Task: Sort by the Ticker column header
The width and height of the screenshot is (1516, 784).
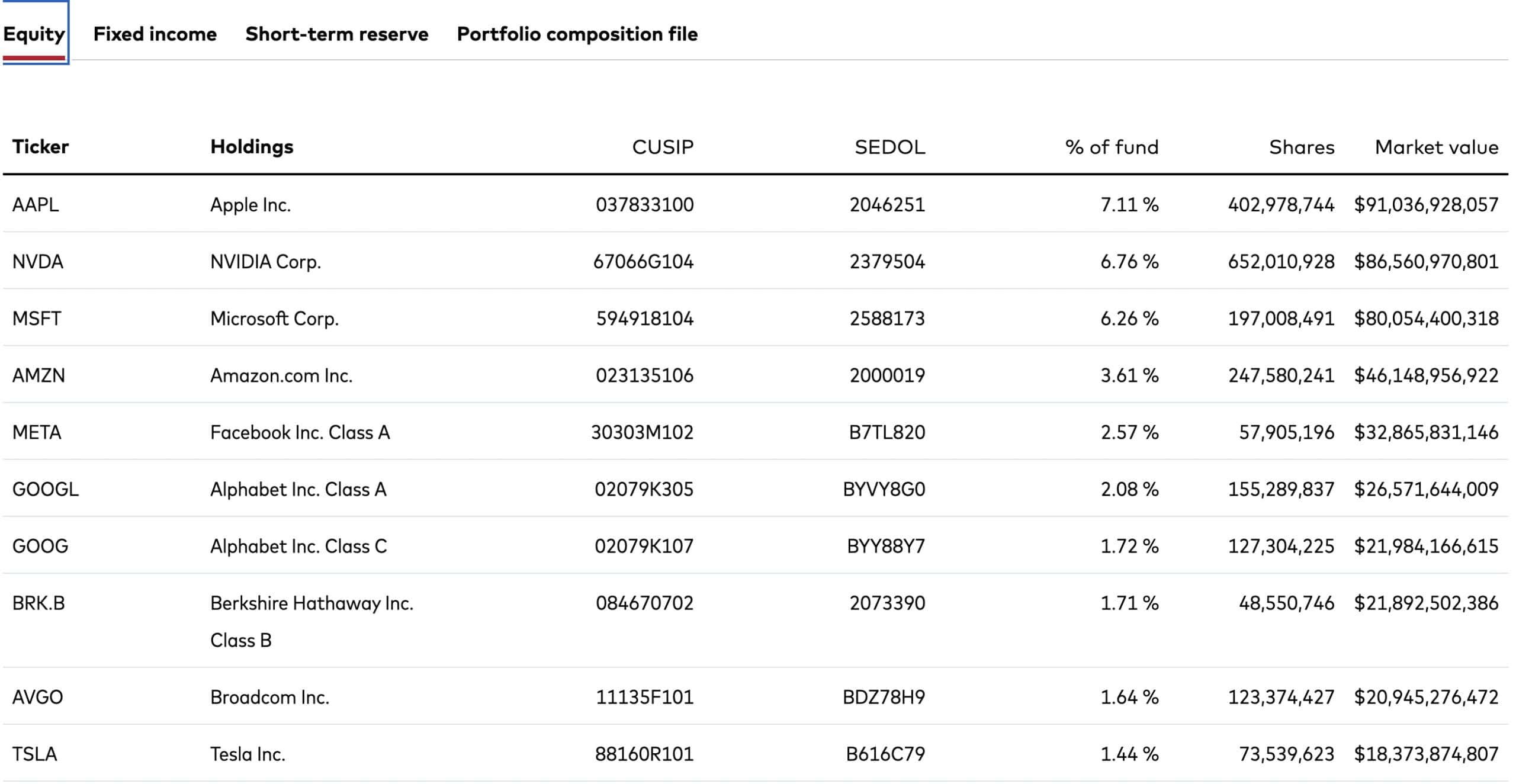Action: 40,147
